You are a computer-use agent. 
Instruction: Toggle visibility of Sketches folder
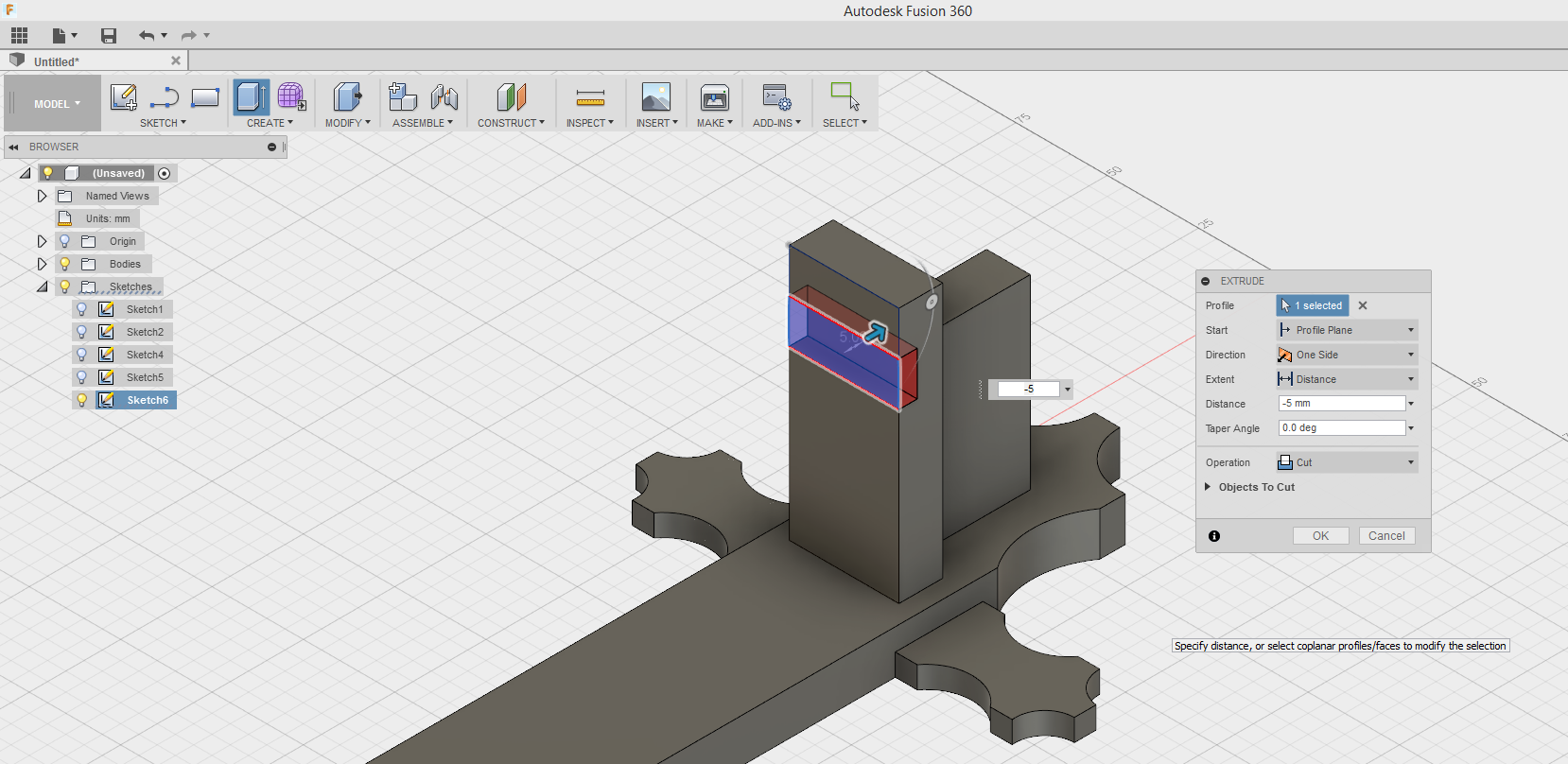click(64, 286)
